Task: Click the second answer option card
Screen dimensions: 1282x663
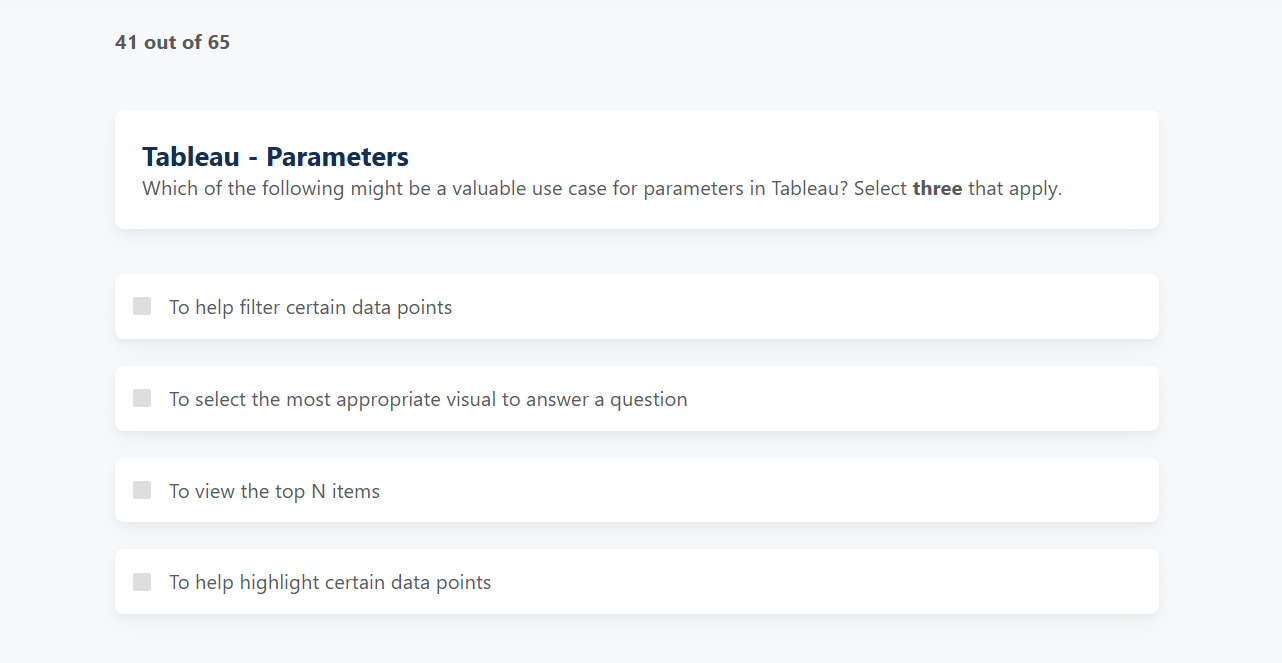Action: click(636, 398)
